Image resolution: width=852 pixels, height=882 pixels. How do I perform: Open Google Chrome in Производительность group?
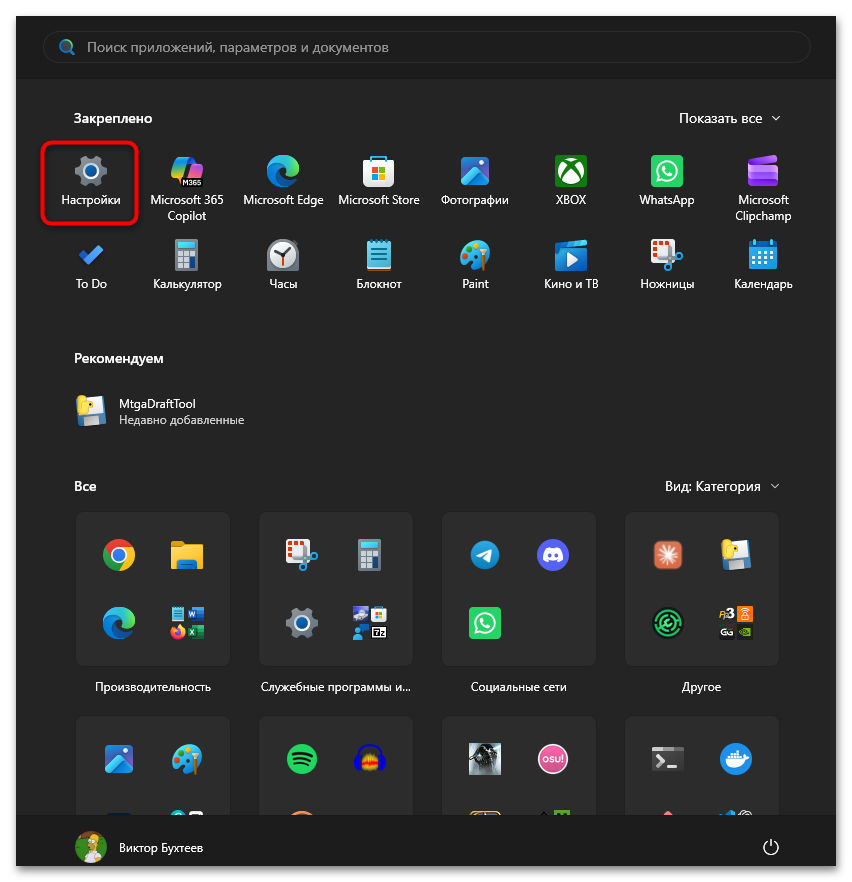click(119, 555)
